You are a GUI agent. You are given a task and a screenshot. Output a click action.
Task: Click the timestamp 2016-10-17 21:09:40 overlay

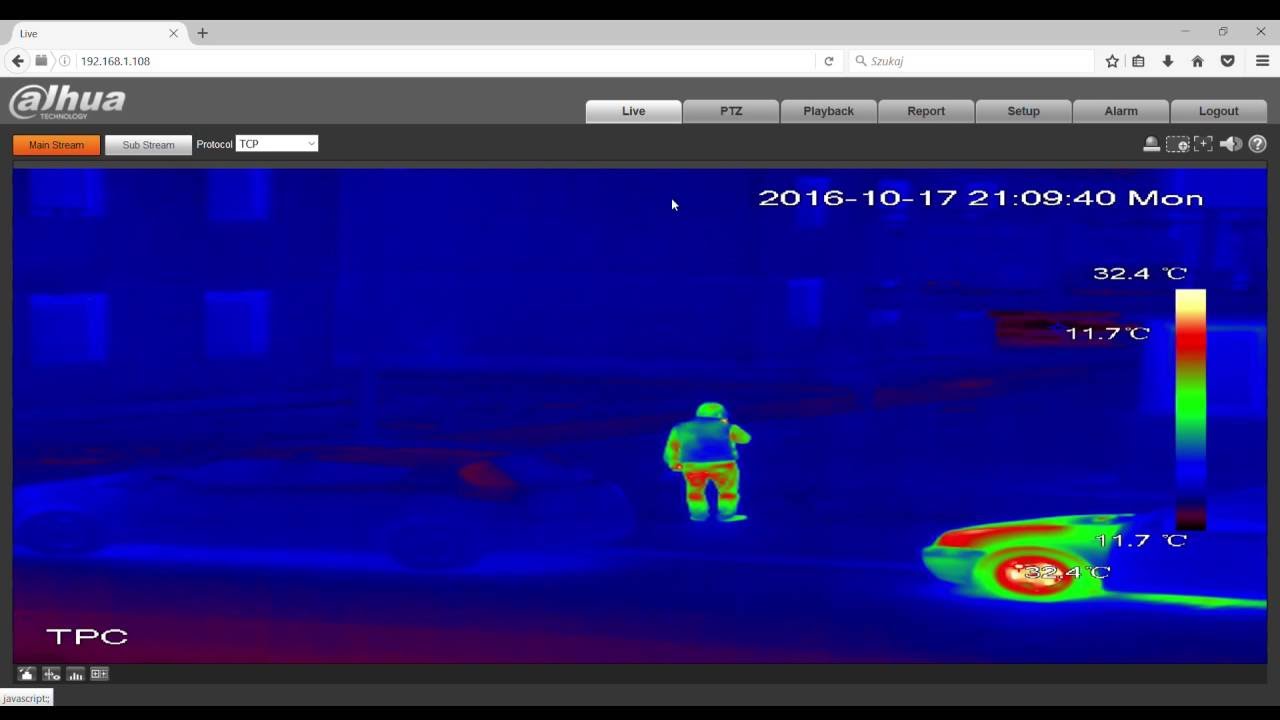tap(980, 198)
